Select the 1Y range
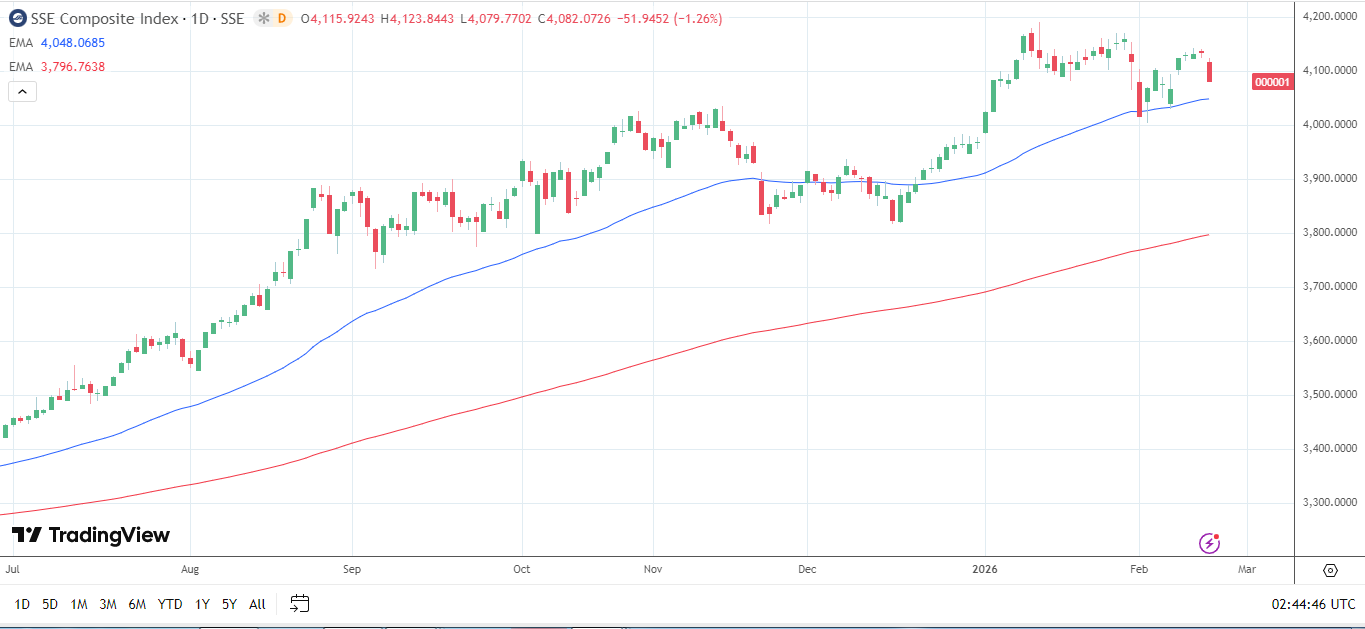This screenshot has width=1365, height=629. (201, 604)
